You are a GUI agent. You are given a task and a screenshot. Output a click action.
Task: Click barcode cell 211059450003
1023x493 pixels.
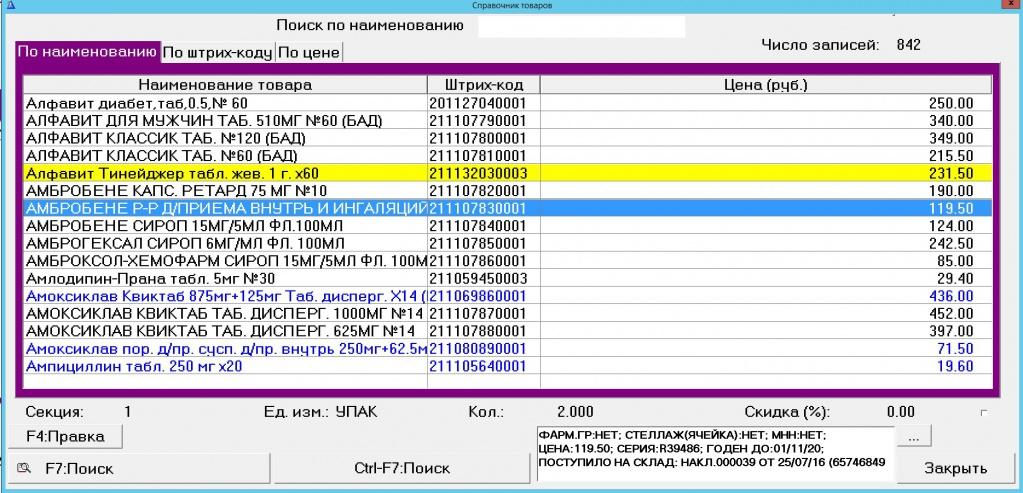pos(483,279)
